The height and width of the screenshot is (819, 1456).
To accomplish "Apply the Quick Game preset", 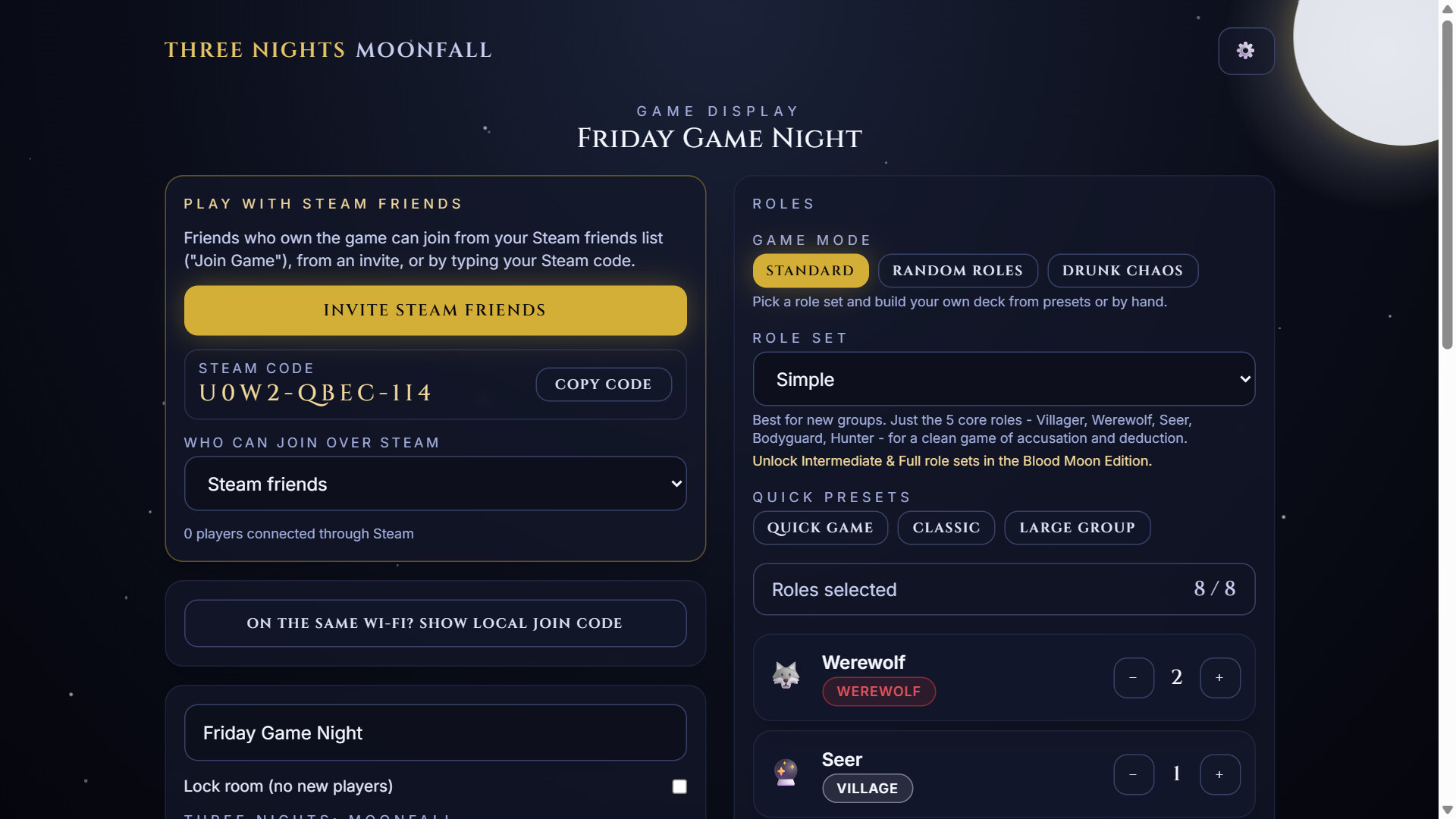I will pyautogui.click(x=820, y=528).
